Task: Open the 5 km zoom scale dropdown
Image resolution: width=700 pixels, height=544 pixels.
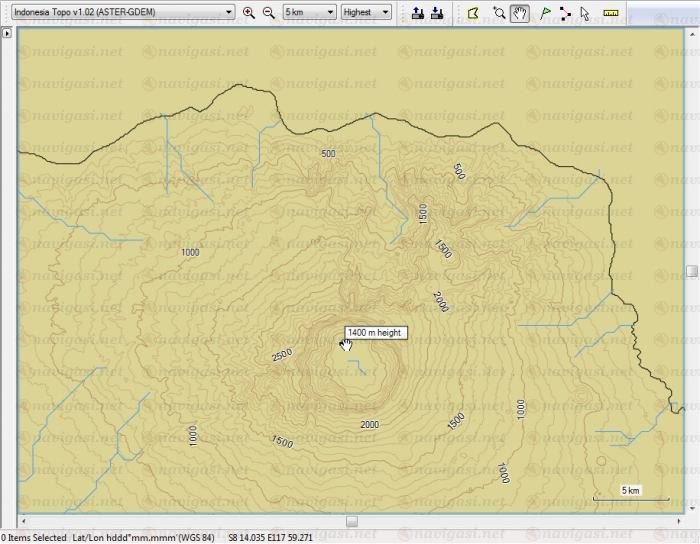Action: coord(330,13)
